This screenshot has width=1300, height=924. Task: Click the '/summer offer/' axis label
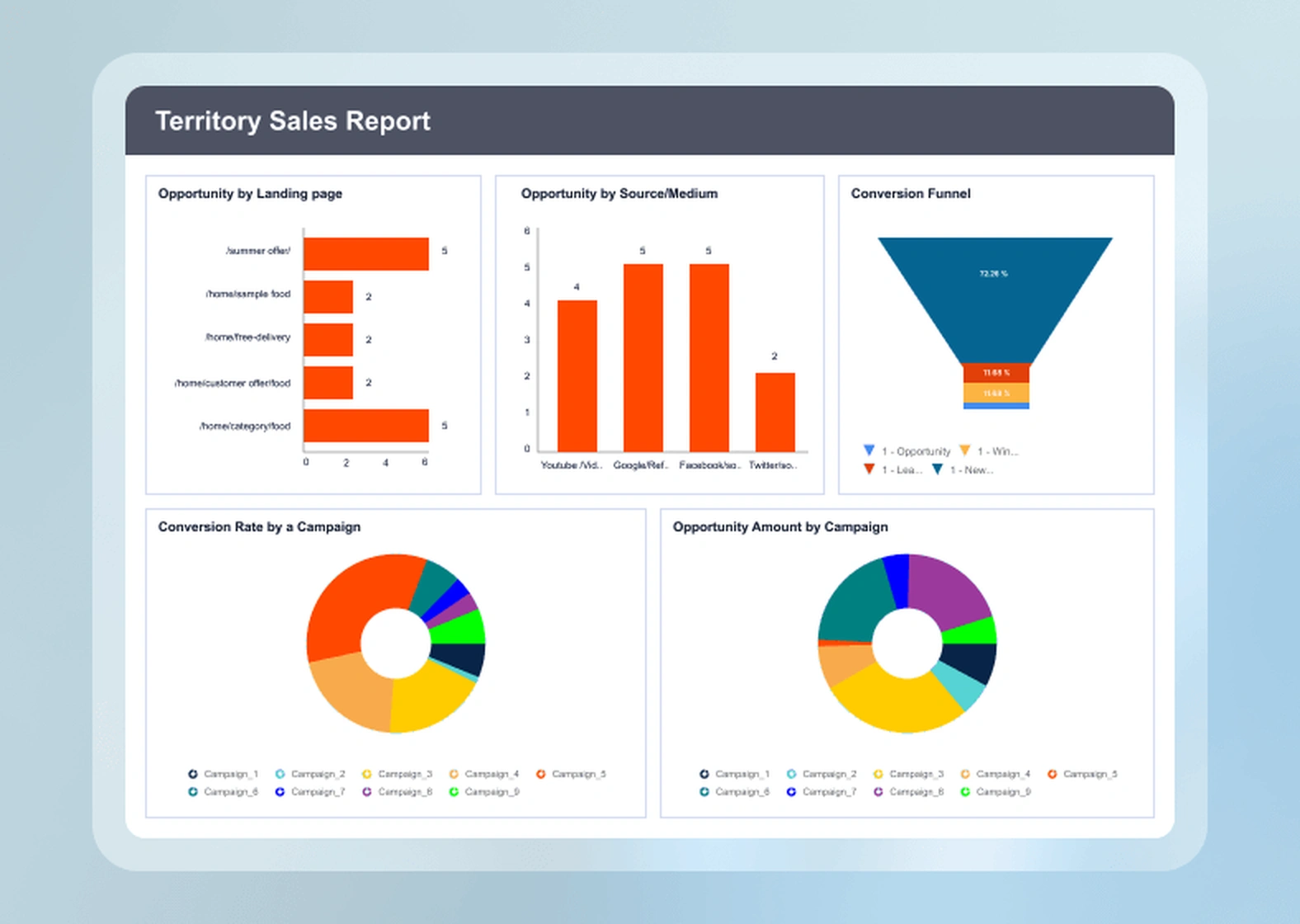pos(258,250)
